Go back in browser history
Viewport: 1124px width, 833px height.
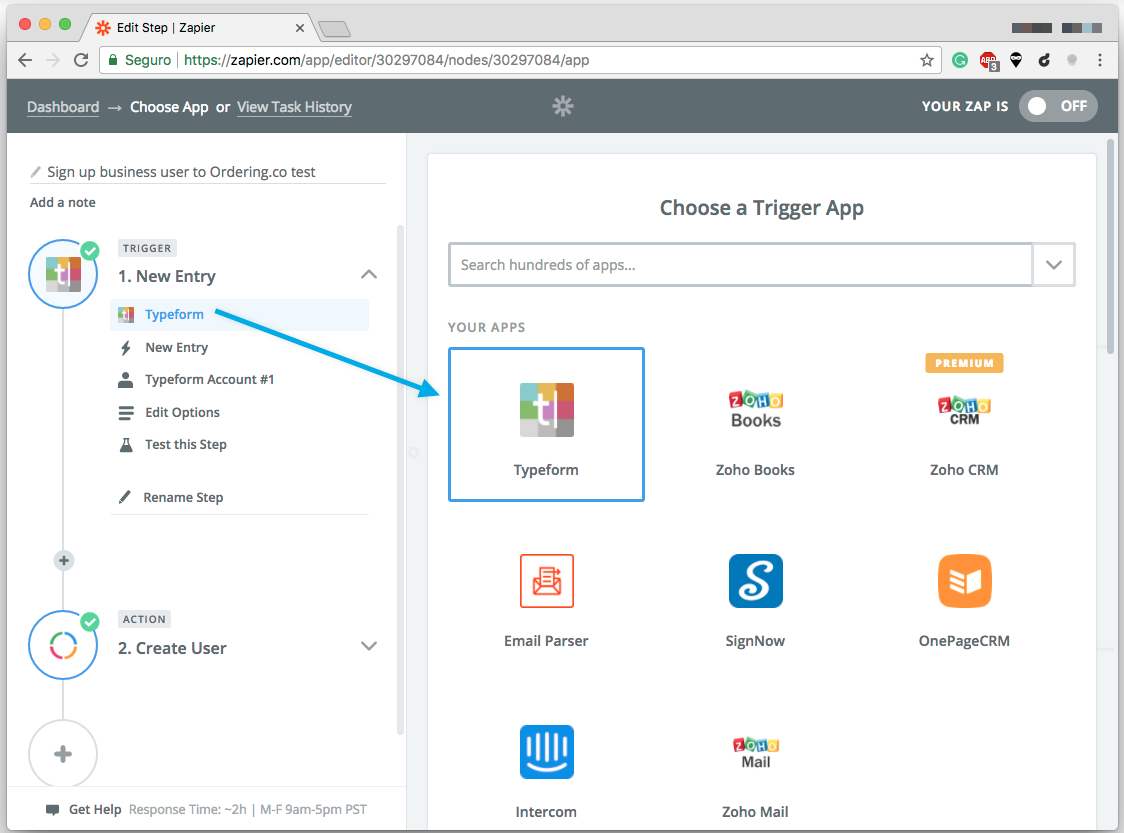coord(25,60)
